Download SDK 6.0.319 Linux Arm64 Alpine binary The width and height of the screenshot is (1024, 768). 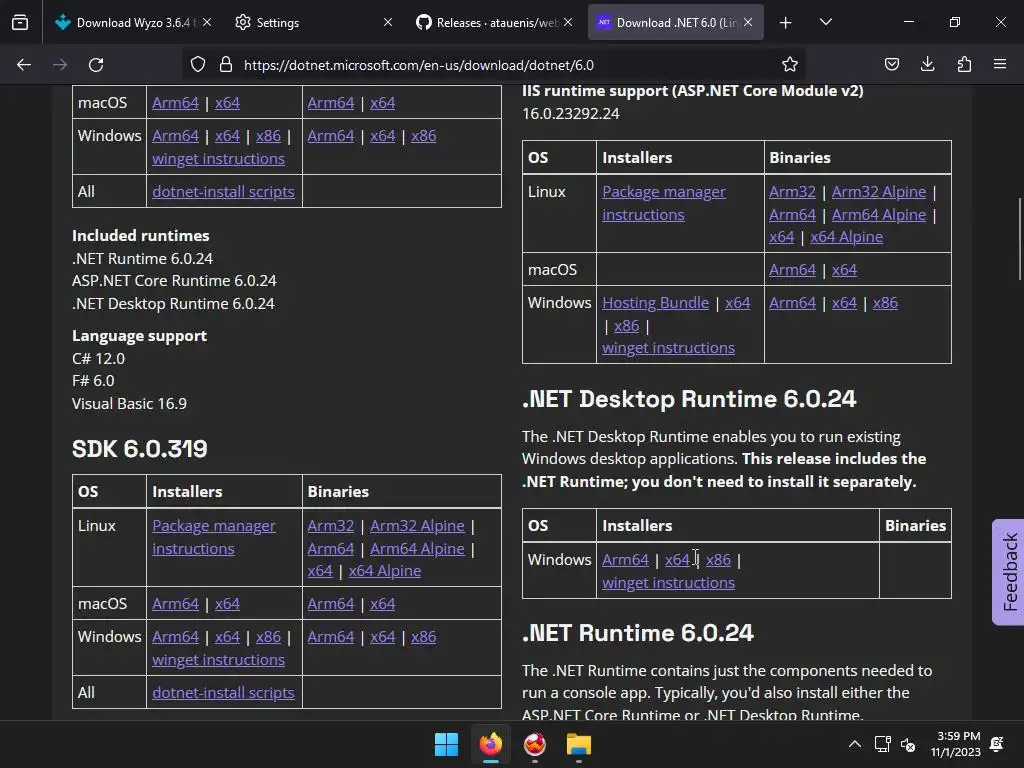(417, 549)
